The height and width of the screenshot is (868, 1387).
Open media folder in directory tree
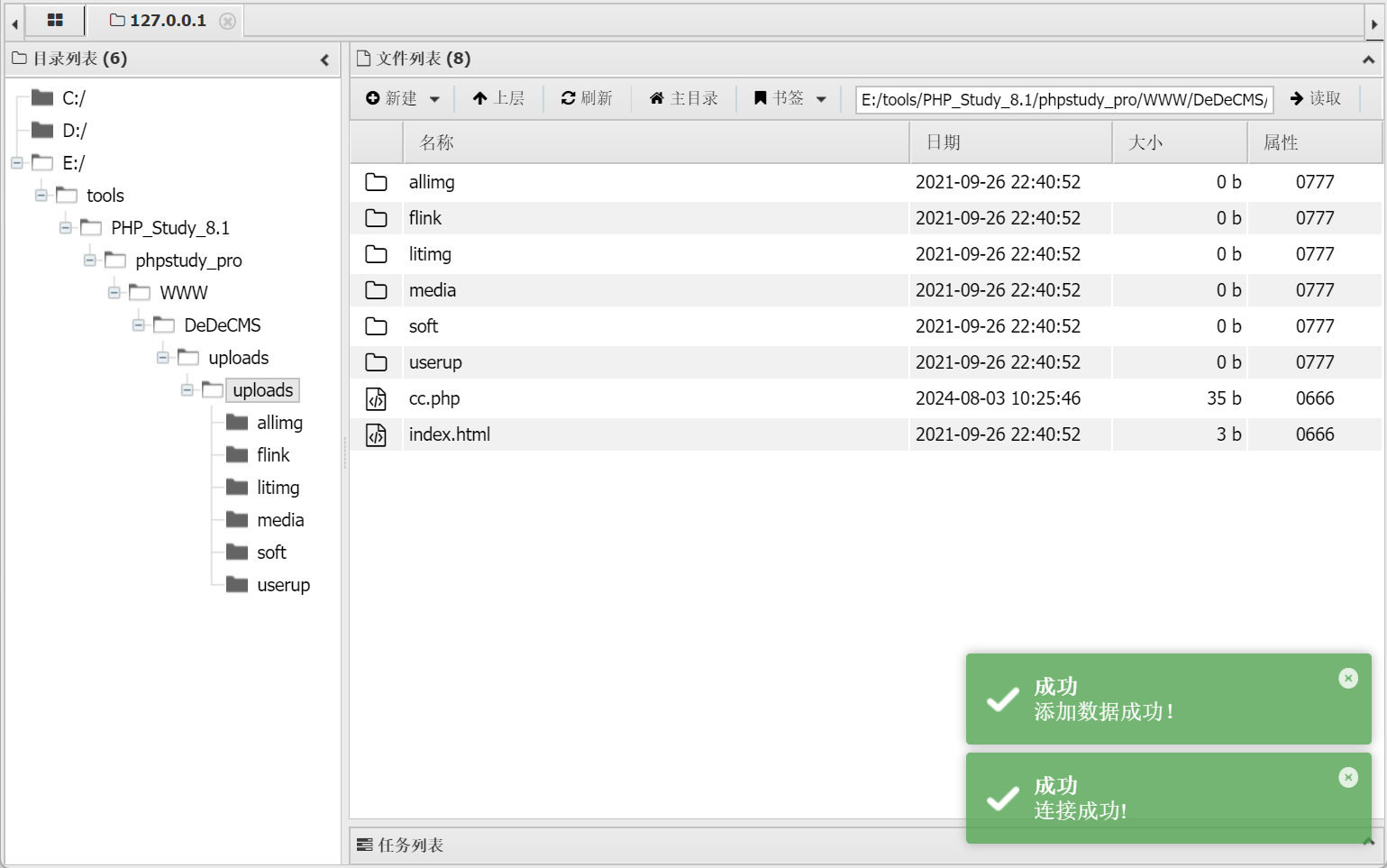click(x=280, y=520)
